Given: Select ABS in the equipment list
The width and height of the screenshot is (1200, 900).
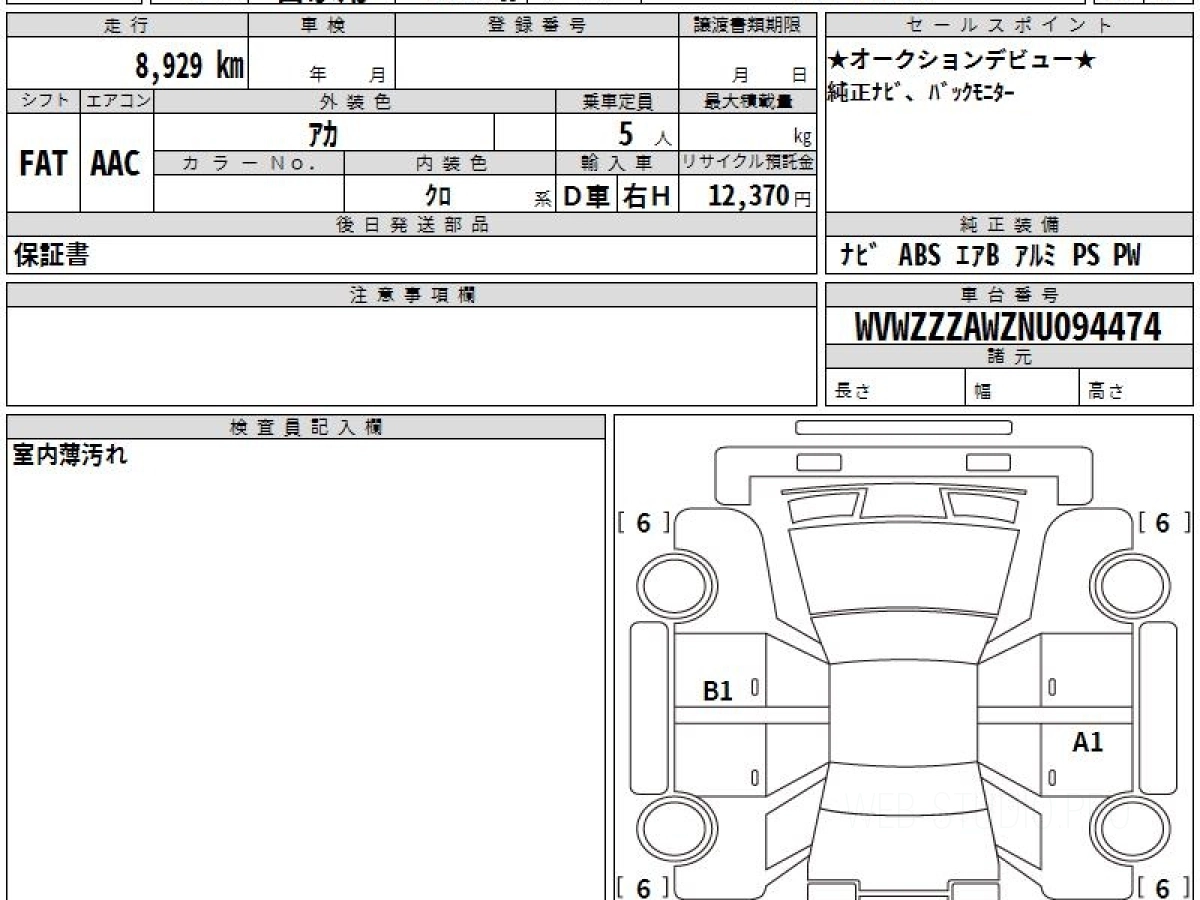Looking at the screenshot, I should click(919, 256).
